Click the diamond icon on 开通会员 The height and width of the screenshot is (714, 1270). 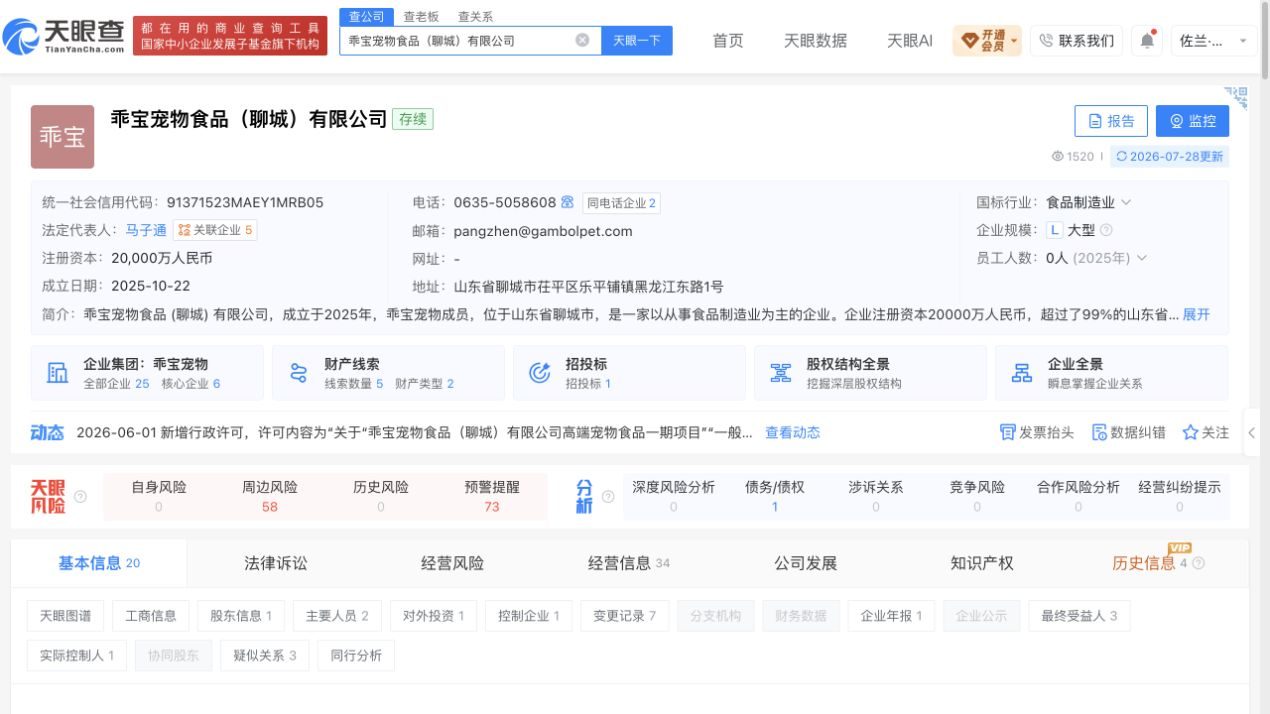970,41
